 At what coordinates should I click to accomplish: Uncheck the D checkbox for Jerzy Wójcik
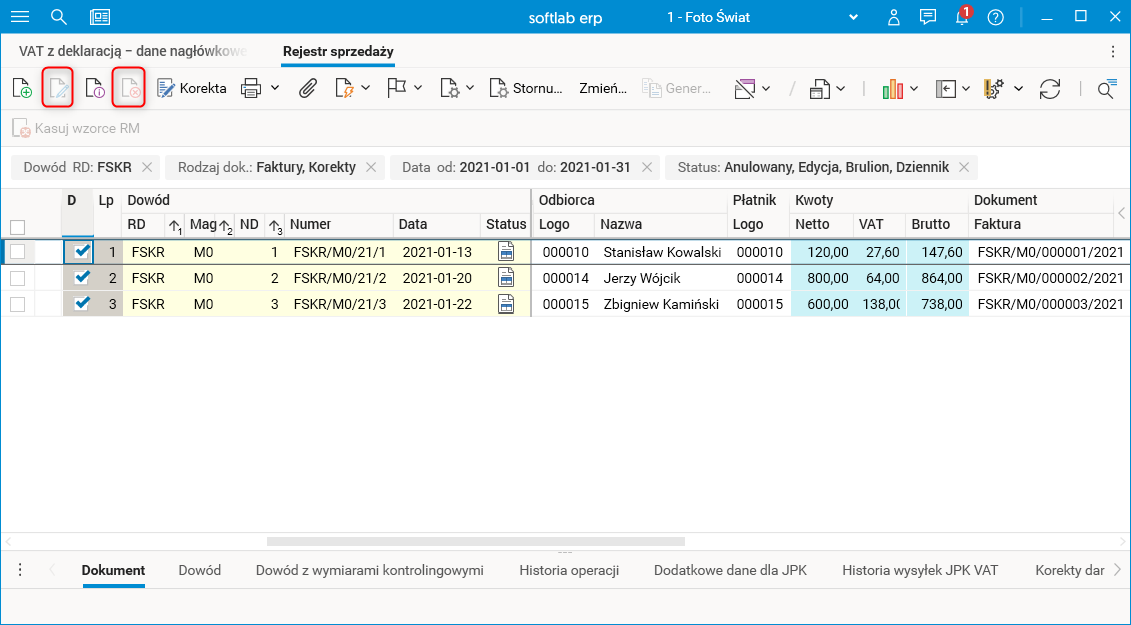(x=83, y=278)
